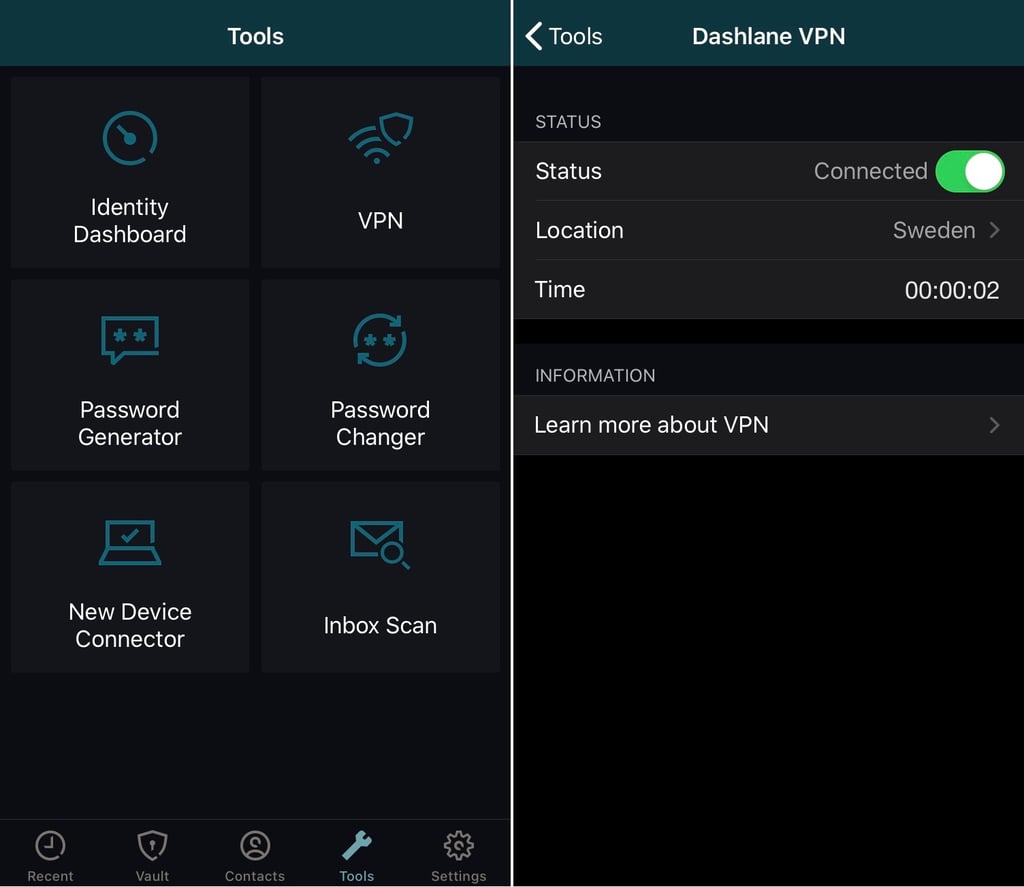This screenshot has width=1024, height=887.
Task: Tap the back arrow beside Tools
Action: 534,36
